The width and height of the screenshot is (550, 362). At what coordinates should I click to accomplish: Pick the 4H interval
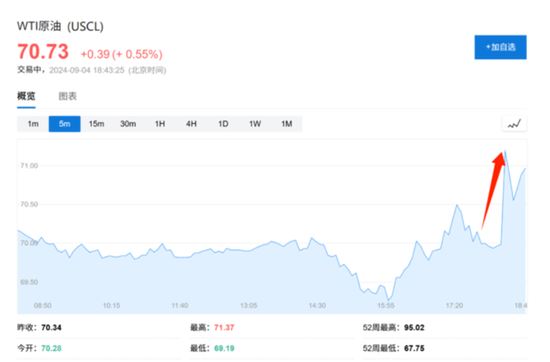(192, 124)
